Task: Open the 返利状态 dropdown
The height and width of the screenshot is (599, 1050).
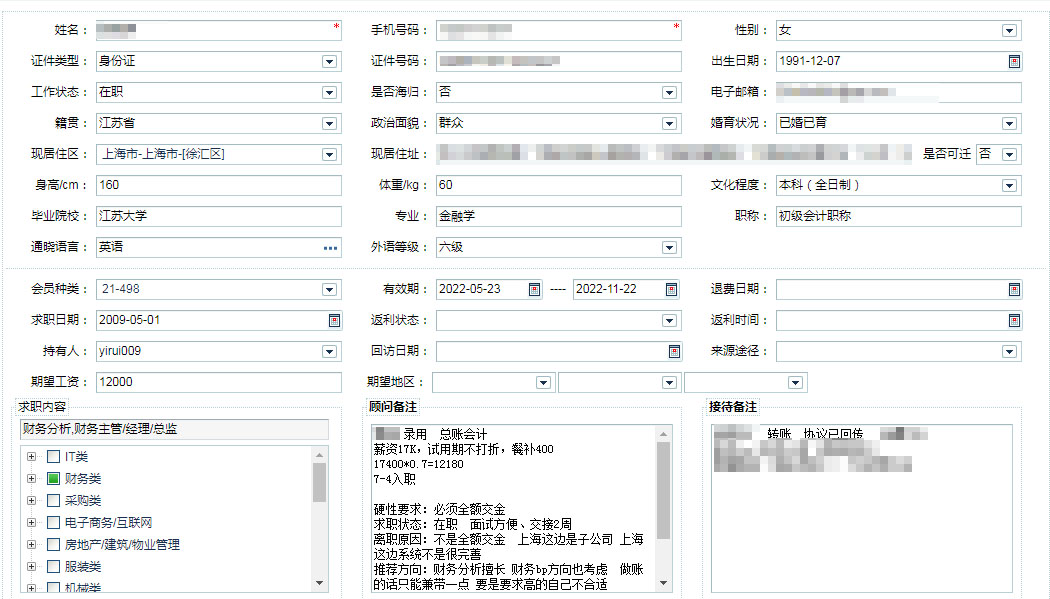Action: pos(669,321)
